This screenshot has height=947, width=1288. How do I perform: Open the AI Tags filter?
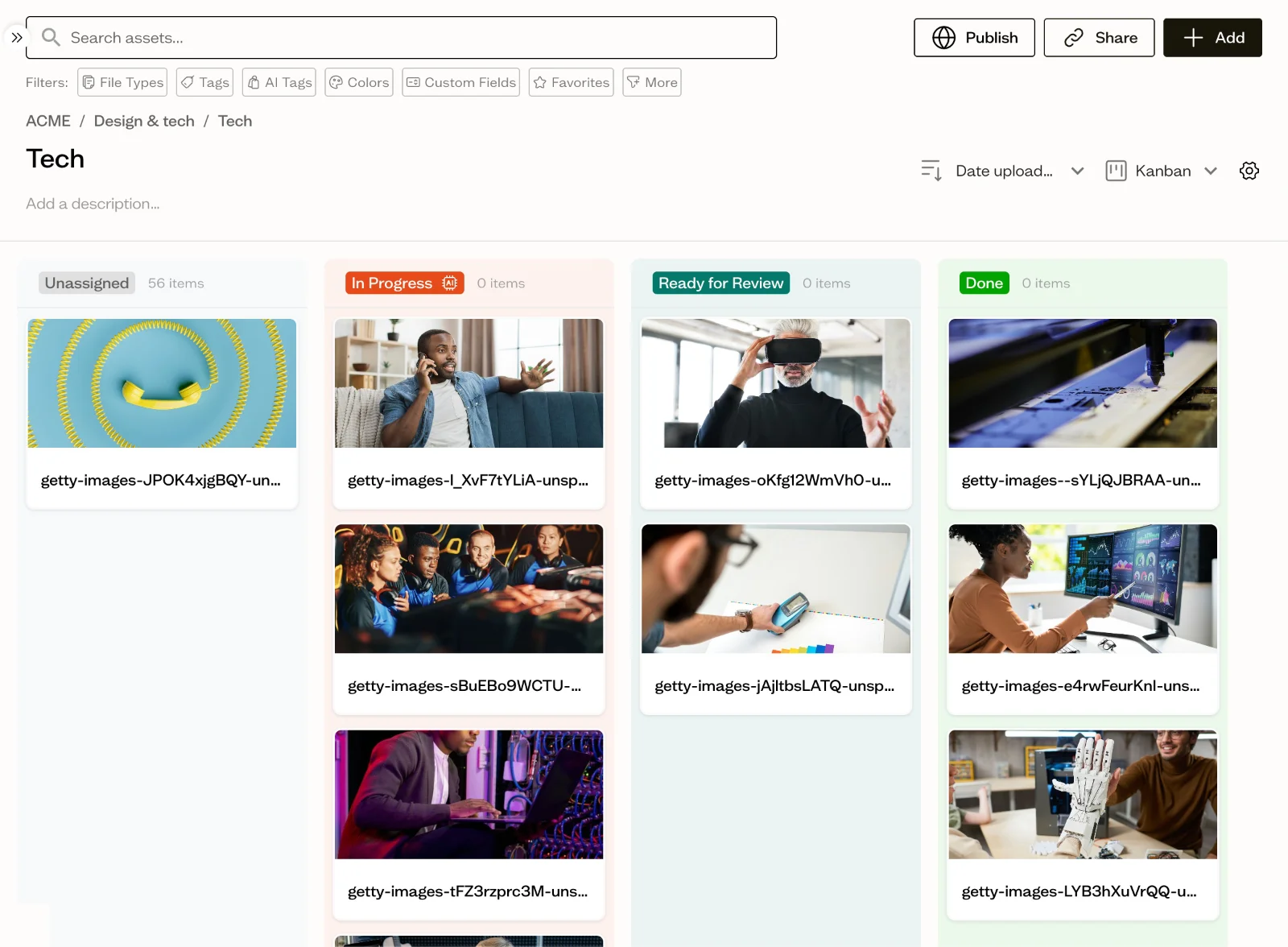279,82
